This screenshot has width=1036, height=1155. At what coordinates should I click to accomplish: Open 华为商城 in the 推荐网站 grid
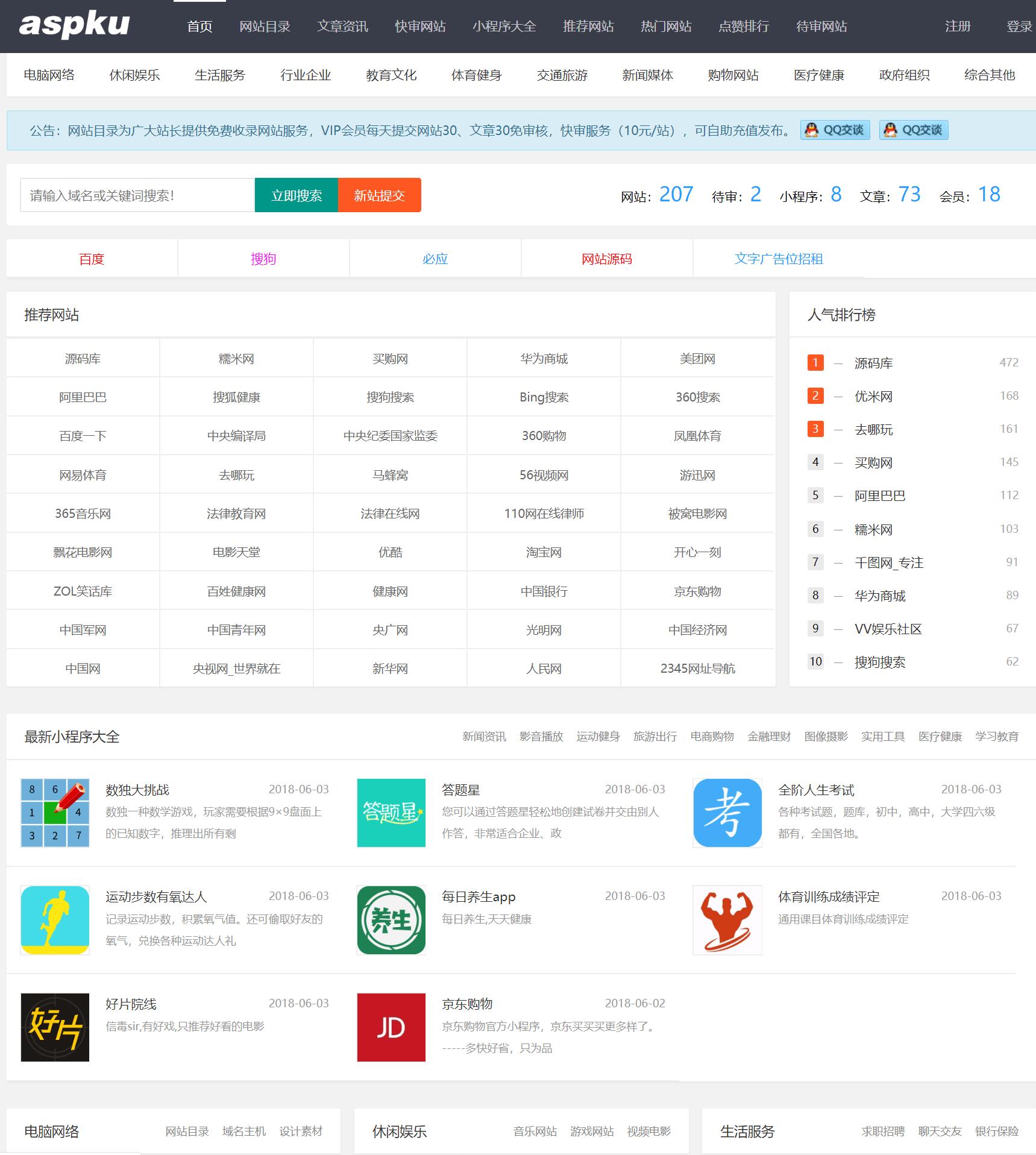[x=544, y=359]
